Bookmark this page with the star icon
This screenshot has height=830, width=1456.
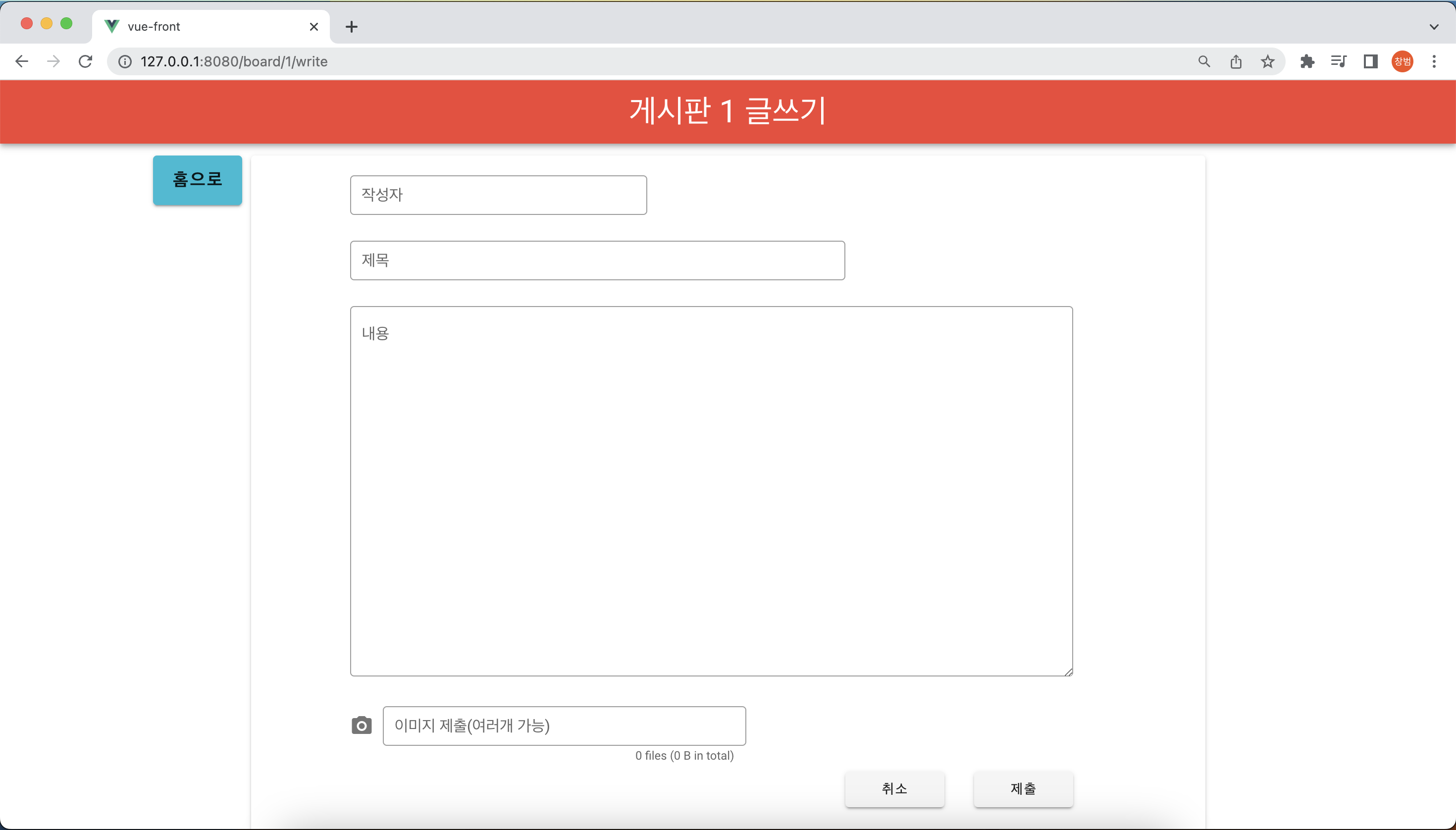tap(1267, 61)
